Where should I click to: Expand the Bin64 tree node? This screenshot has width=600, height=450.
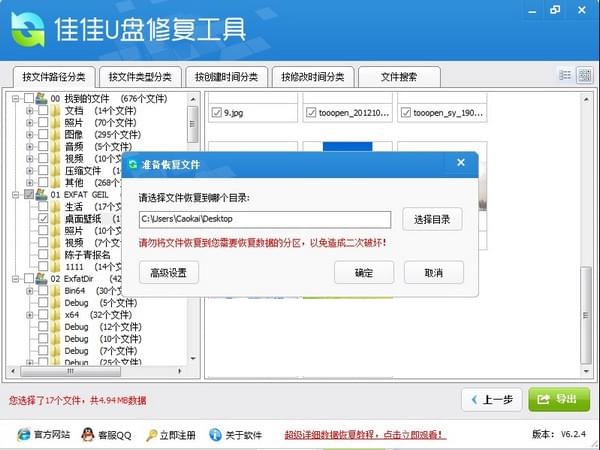coord(29,291)
